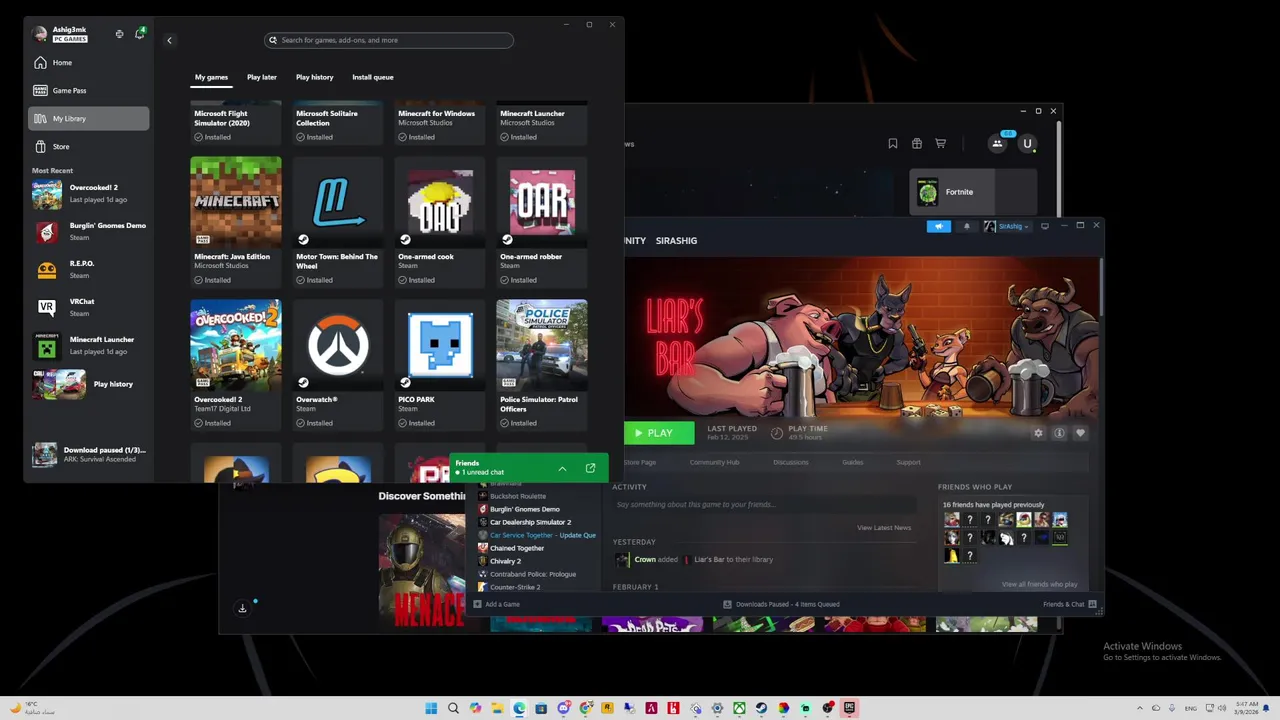Click Steam announcements megaphone button
Screen dimensions: 1280x720
pos(938,226)
